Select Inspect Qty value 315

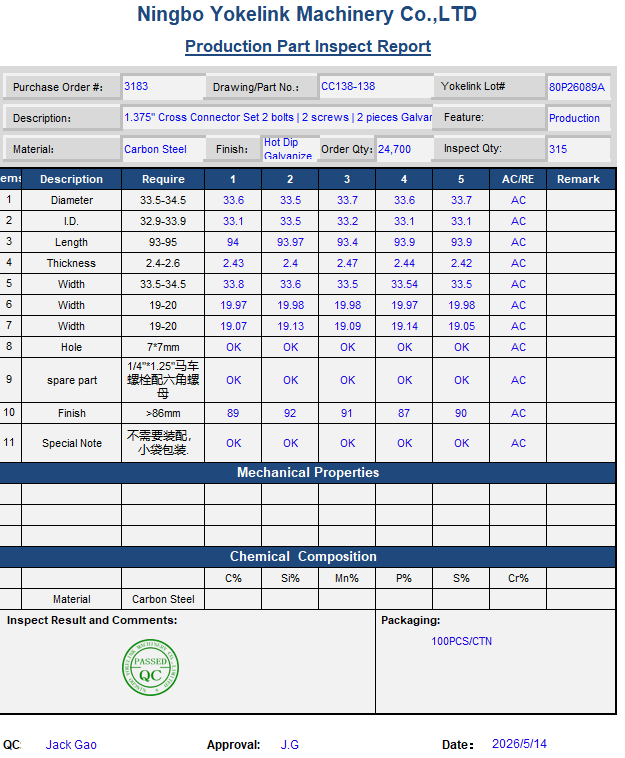click(x=558, y=149)
